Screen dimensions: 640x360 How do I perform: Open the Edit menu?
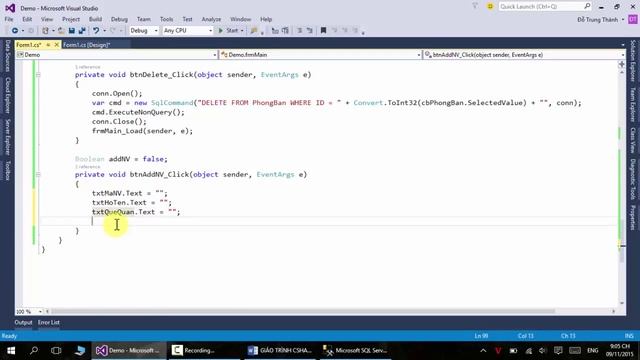(27, 19)
